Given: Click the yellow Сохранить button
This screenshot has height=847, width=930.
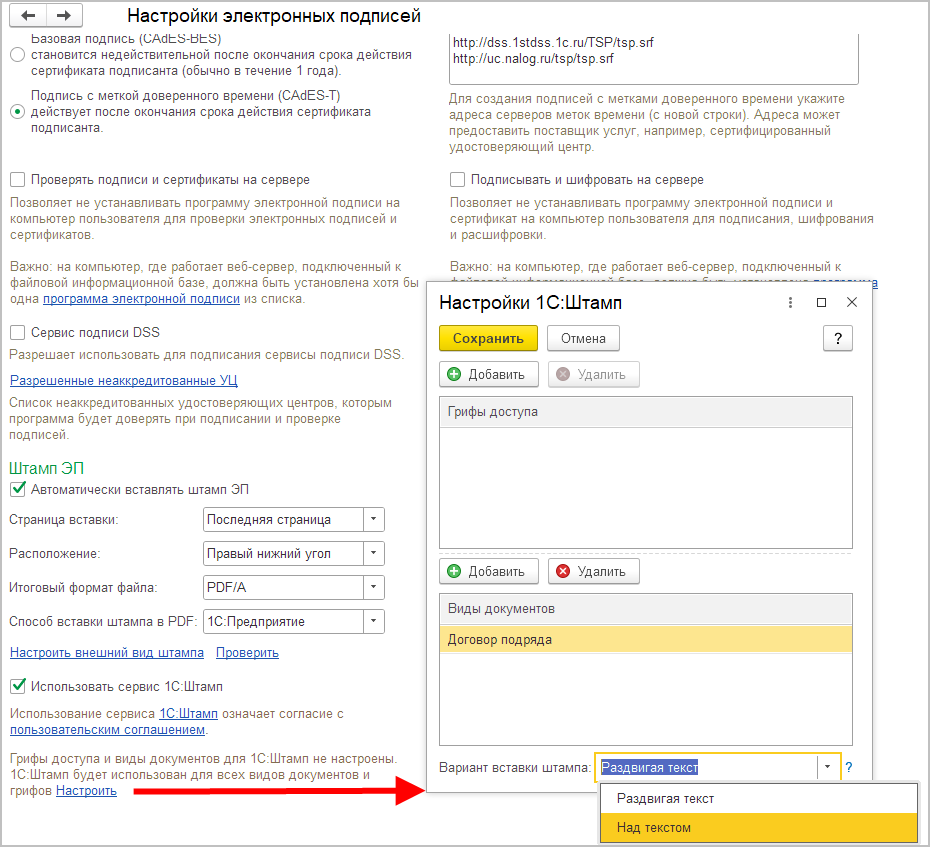Looking at the screenshot, I should click(x=488, y=339).
